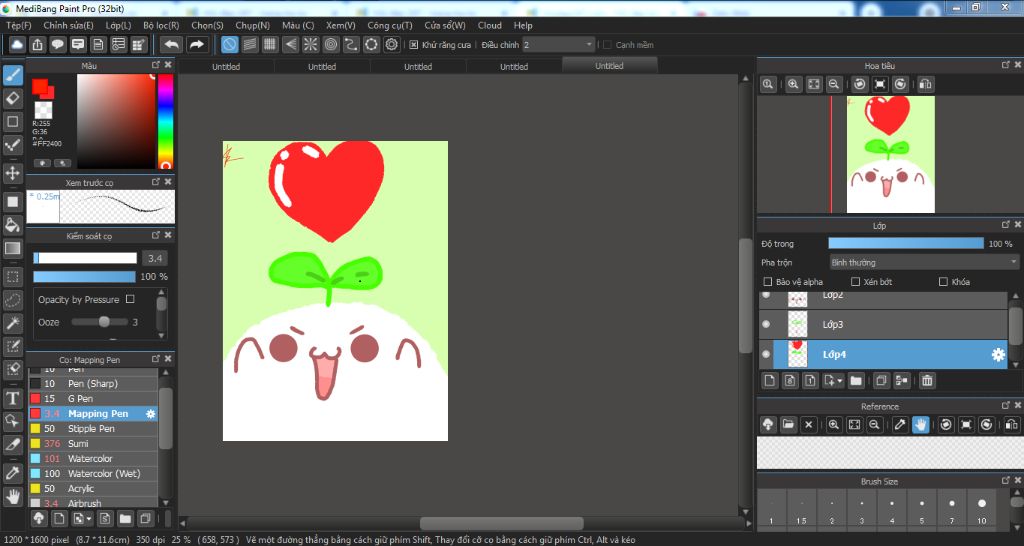
Task: Turn off snap using the snap-off icon
Action: click(x=229, y=44)
